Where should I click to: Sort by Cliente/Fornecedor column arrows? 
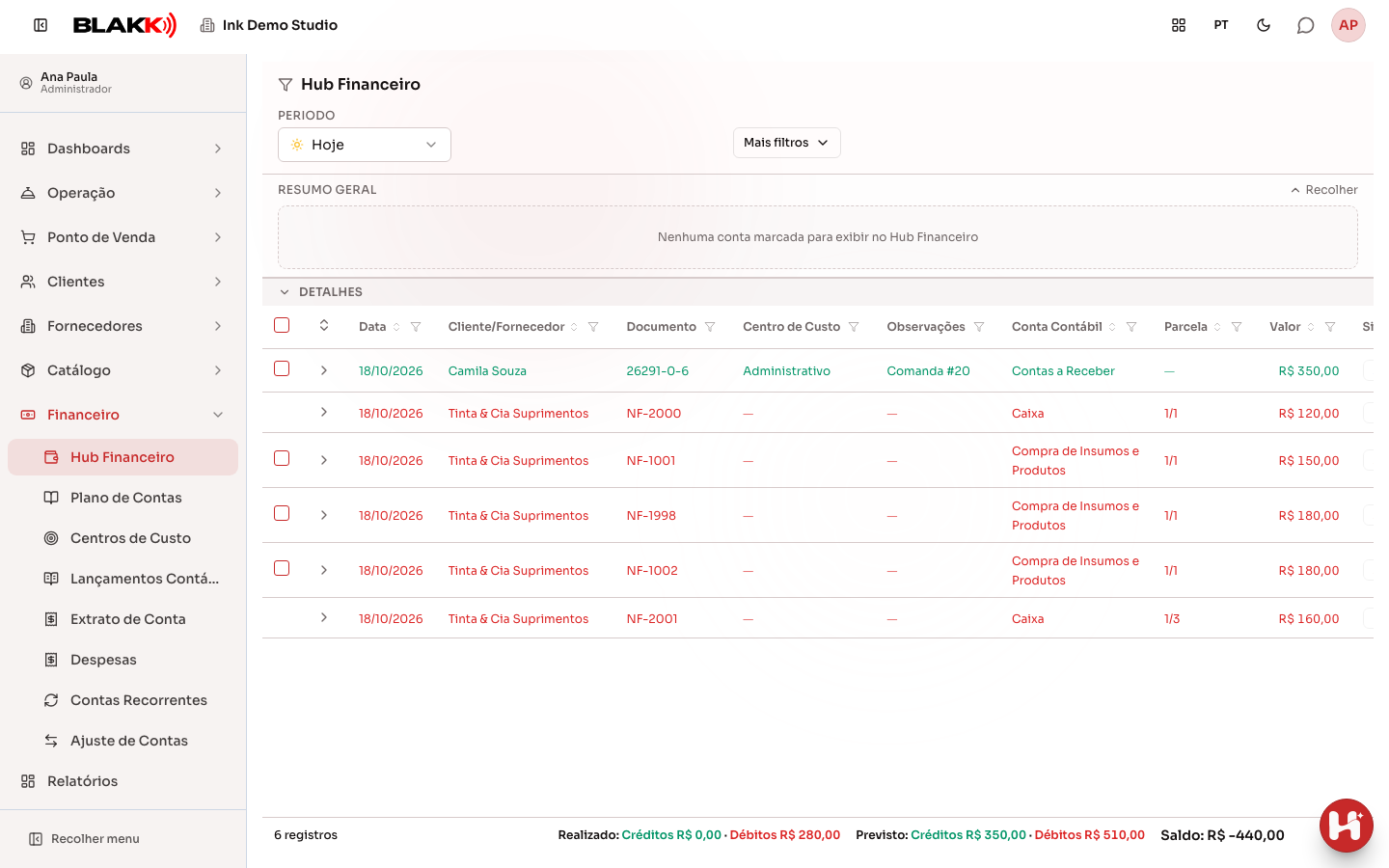click(574, 327)
